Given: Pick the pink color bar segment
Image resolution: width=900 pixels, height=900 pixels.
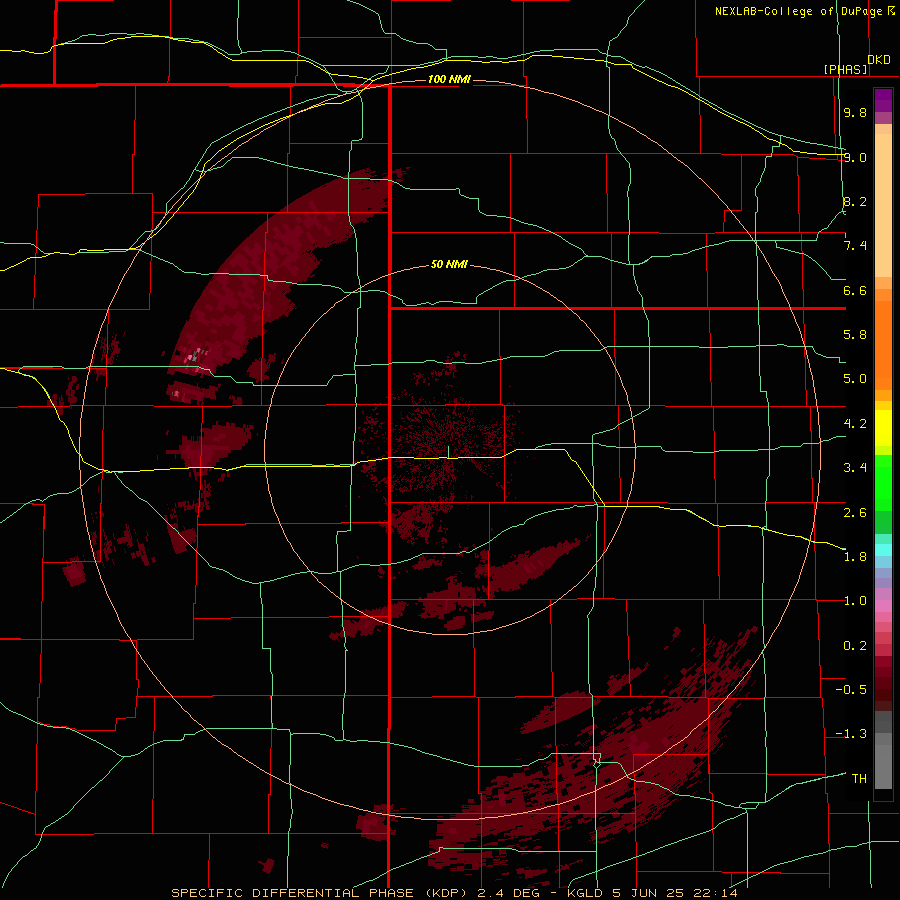Looking at the screenshot, I should tap(883, 606).
